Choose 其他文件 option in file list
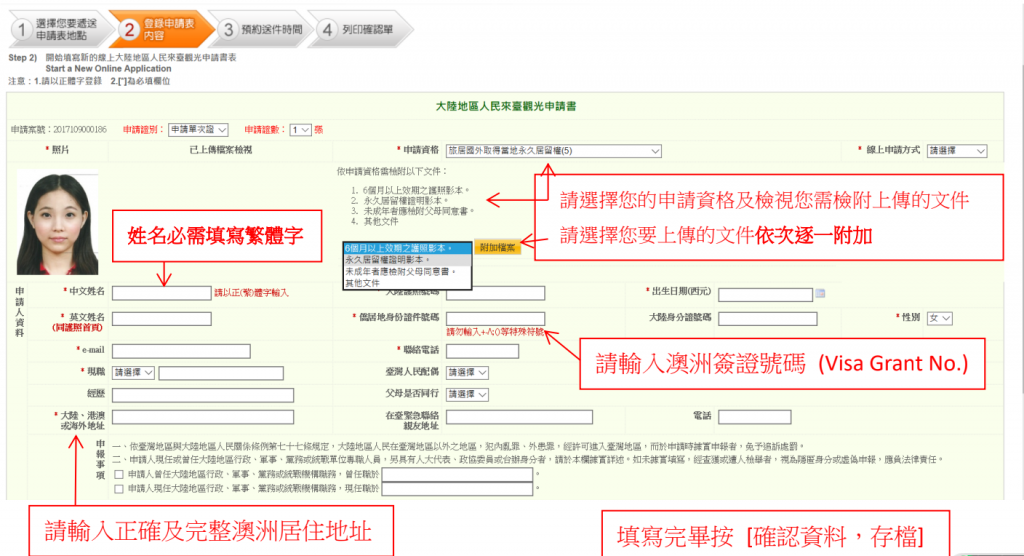Screen dimensions: 1024x556 pyautogui.click(x=407, y=284)
